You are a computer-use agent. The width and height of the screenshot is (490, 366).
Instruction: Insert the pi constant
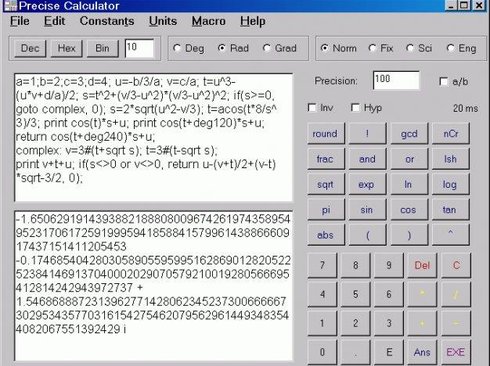pos(326,209)
